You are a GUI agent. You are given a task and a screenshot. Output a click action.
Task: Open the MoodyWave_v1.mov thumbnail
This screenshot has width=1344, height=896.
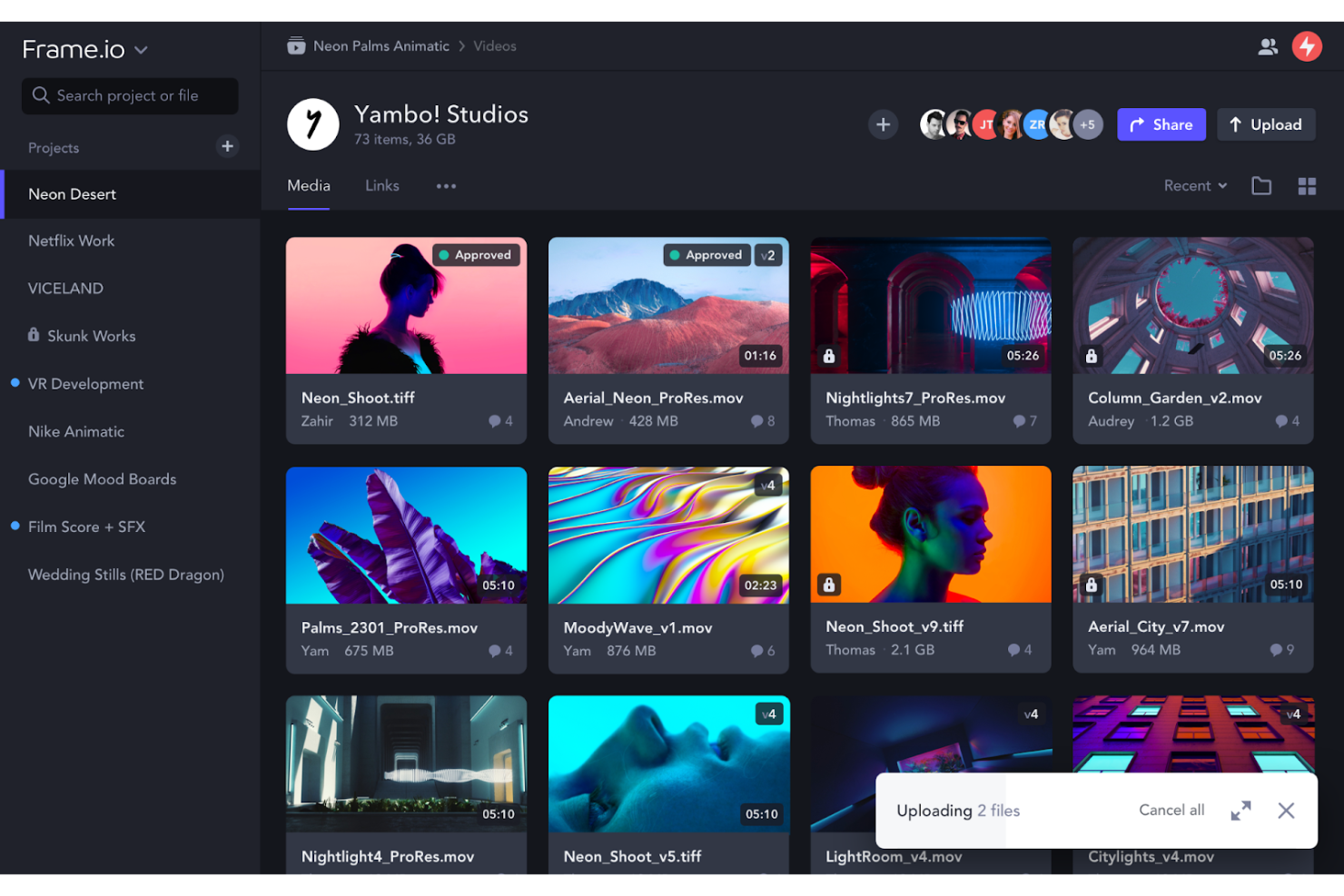pos(668,535)
